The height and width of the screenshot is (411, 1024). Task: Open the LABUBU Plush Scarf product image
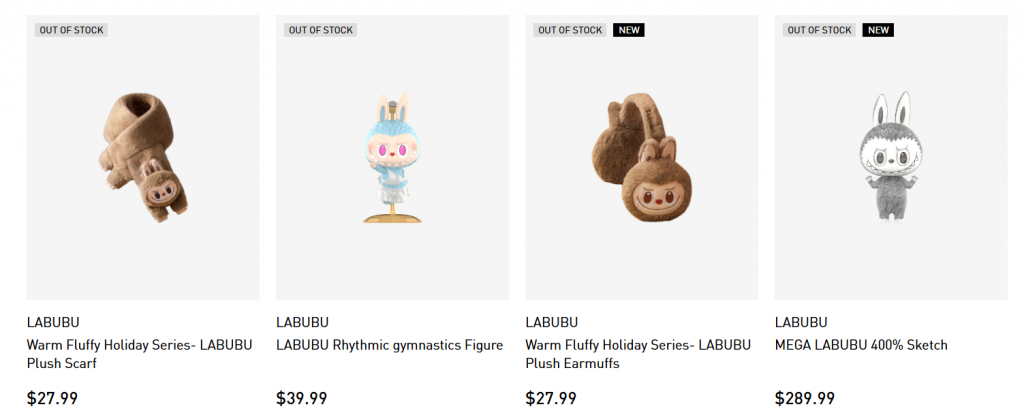(143, 157)
